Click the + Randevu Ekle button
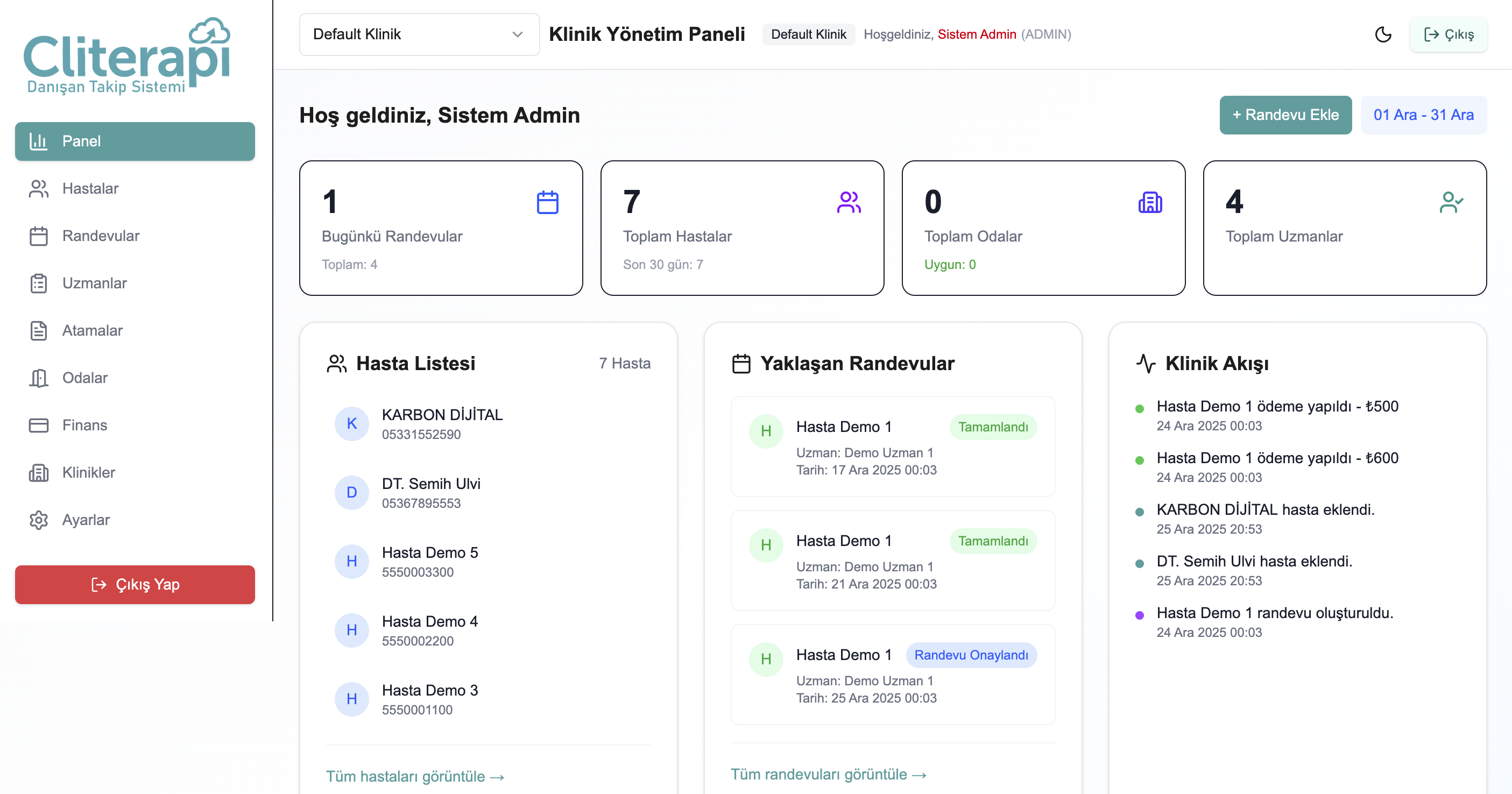Viewport: 1512px width, 794px height. (1285, 115)
